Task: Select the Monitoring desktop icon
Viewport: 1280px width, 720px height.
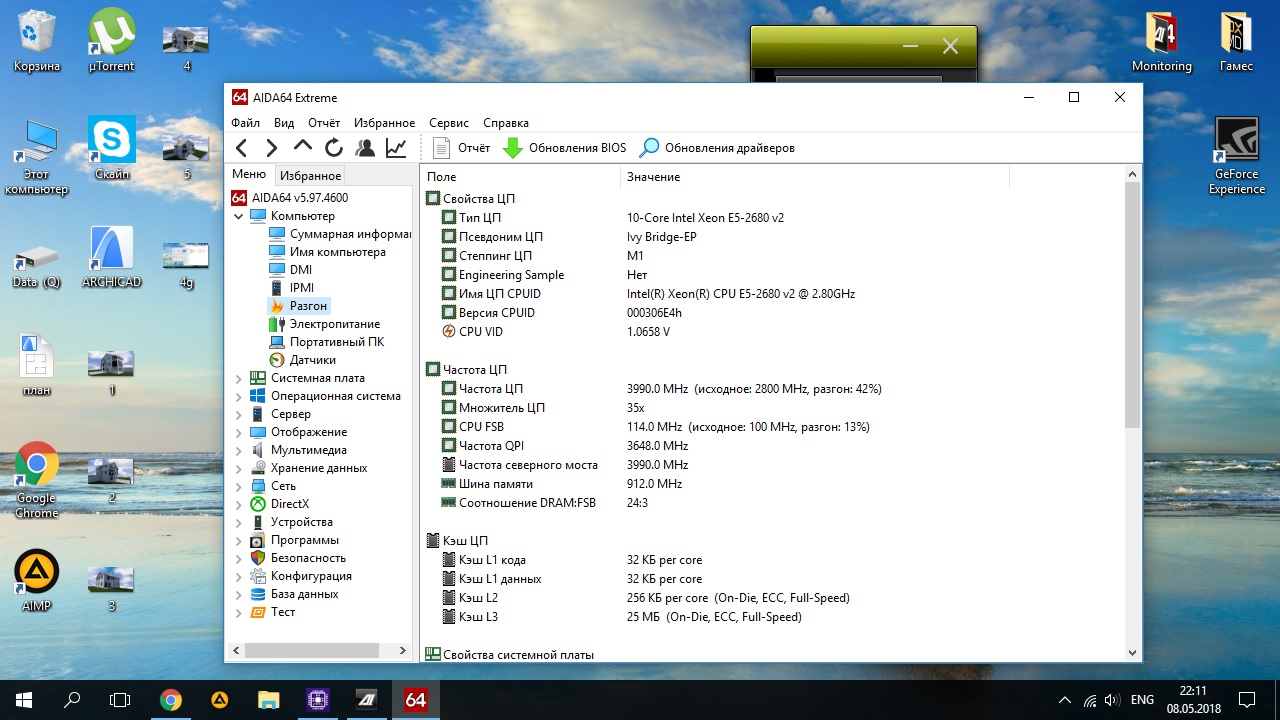Action: pyautogui.click(x=1162, y=42)
